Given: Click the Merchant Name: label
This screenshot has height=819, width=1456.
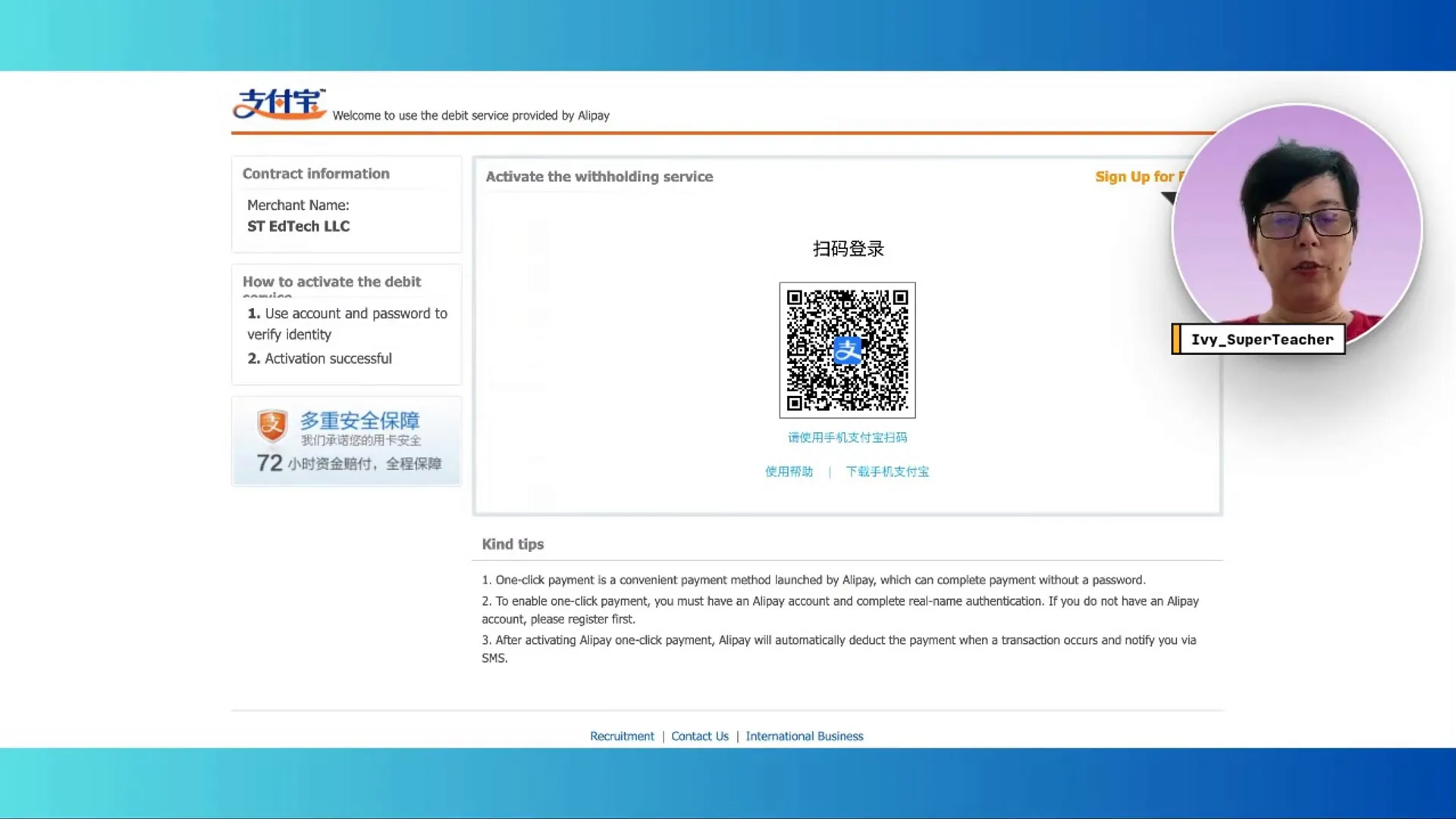Looking at the screenshot, I should (x=298, y=206).
